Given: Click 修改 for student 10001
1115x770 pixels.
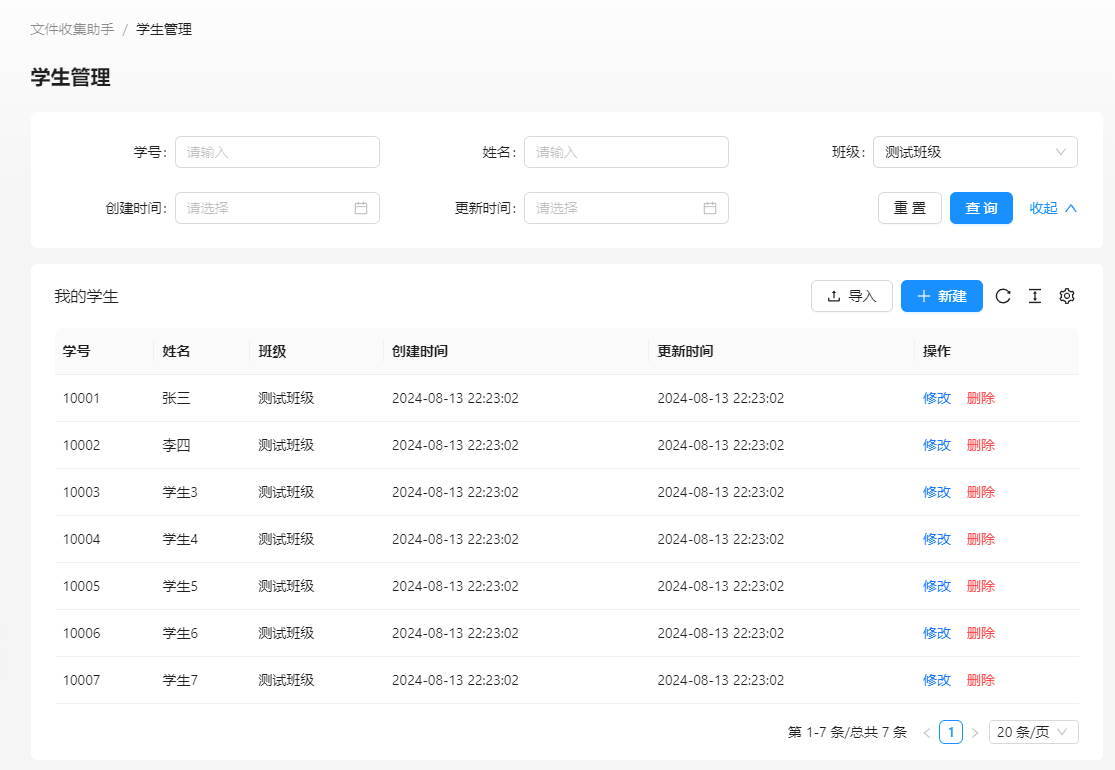Looking at the screenshot, I should pos(937,398).
